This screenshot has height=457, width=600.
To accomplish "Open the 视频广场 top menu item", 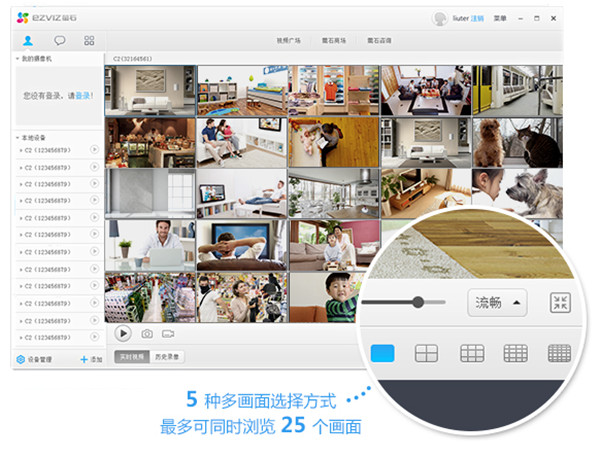I will coord(288,41).
